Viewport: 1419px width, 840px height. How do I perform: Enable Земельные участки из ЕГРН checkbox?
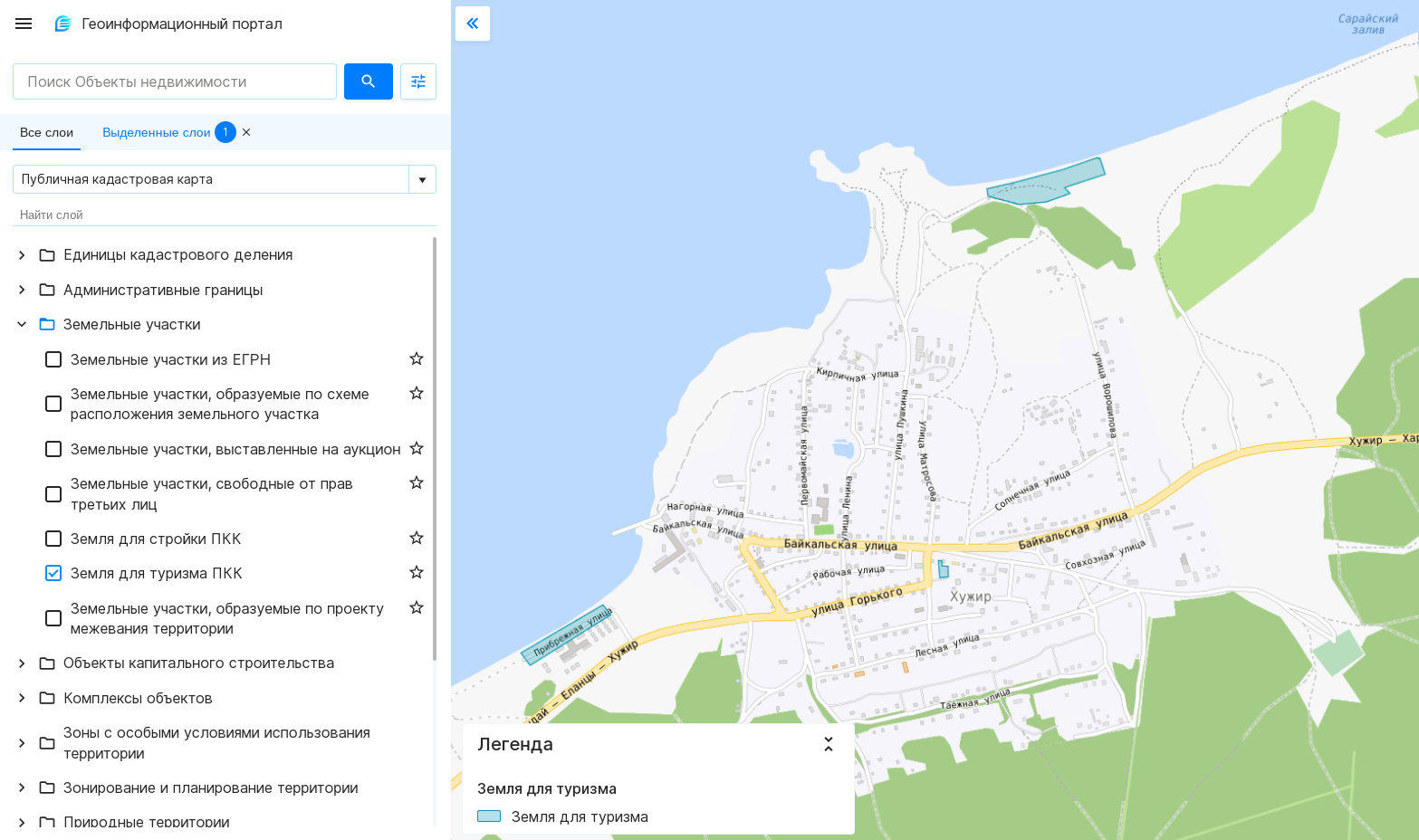click(x=53, y=359)
